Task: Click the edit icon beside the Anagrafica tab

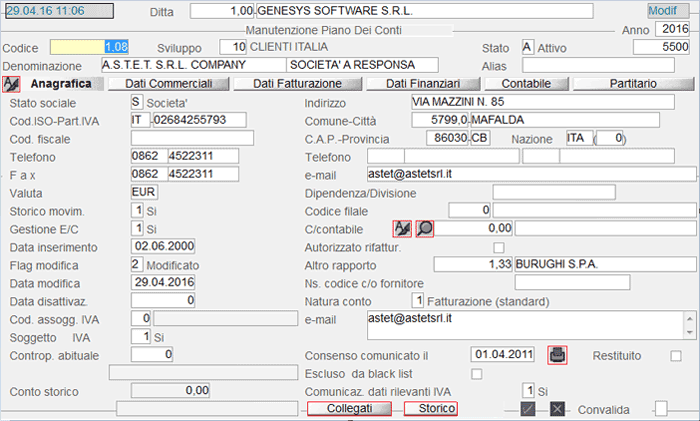Action: click(13, 83)
